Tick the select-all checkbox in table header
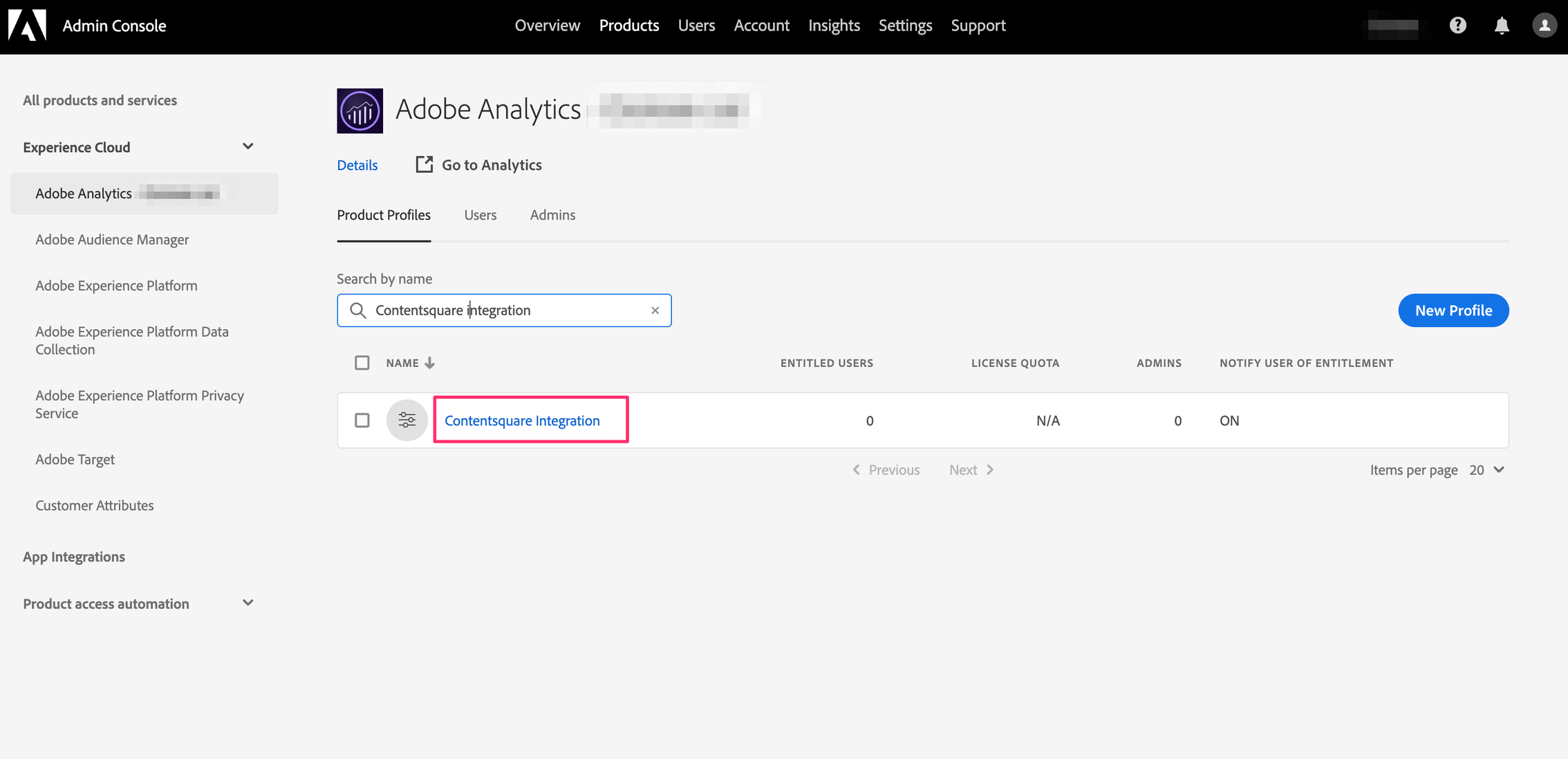1568x759 pixels. tap(362, 363)
